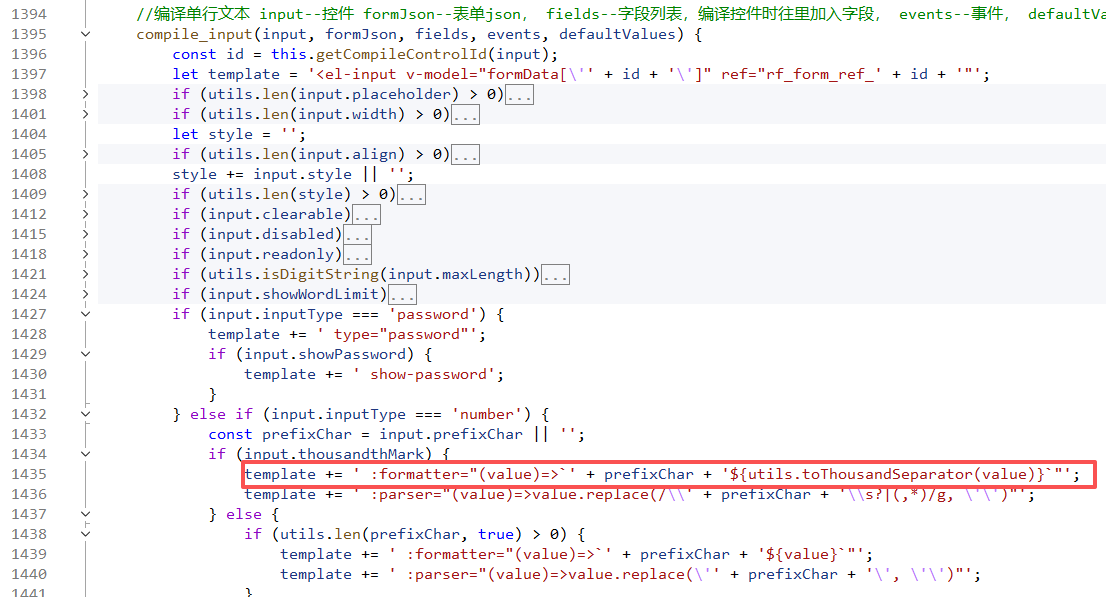Expand the input.clearable gutter fold arrow
Viewport: 1106px width, 597px height.
coord(85,214)
